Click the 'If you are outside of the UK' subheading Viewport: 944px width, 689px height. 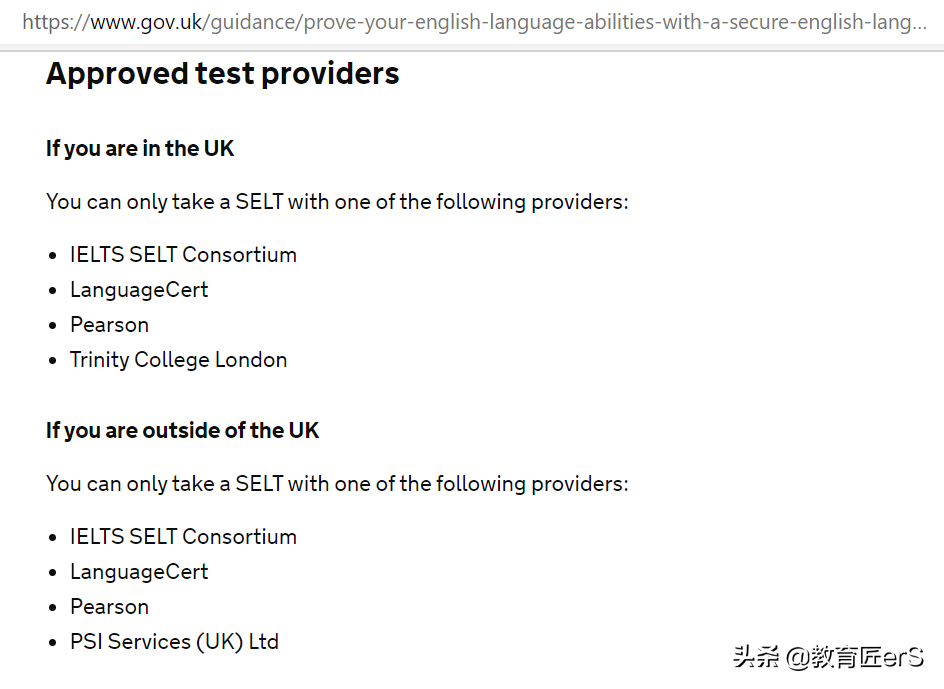click(182, 431)
